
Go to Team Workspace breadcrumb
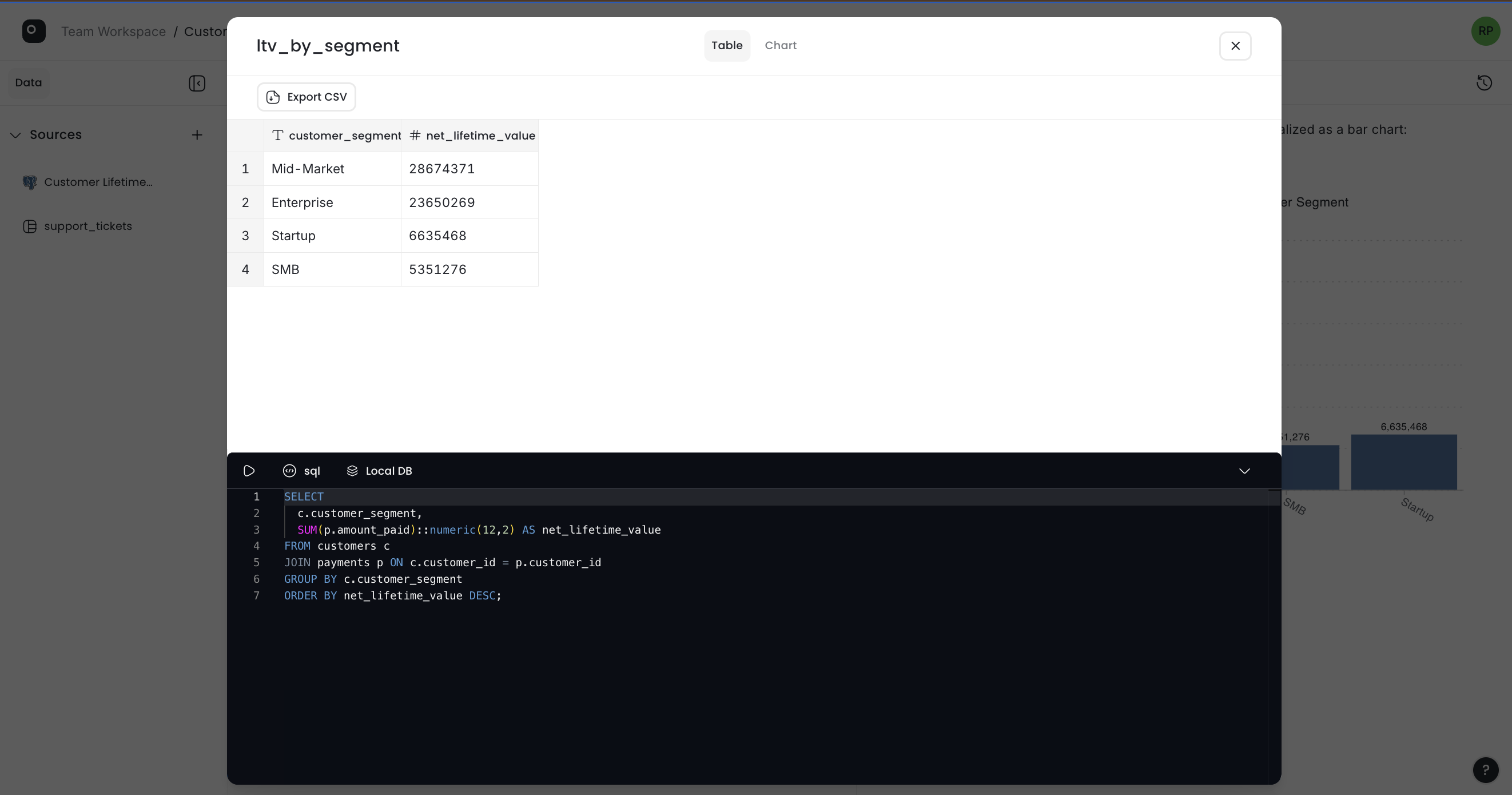[x=114, y=31]
